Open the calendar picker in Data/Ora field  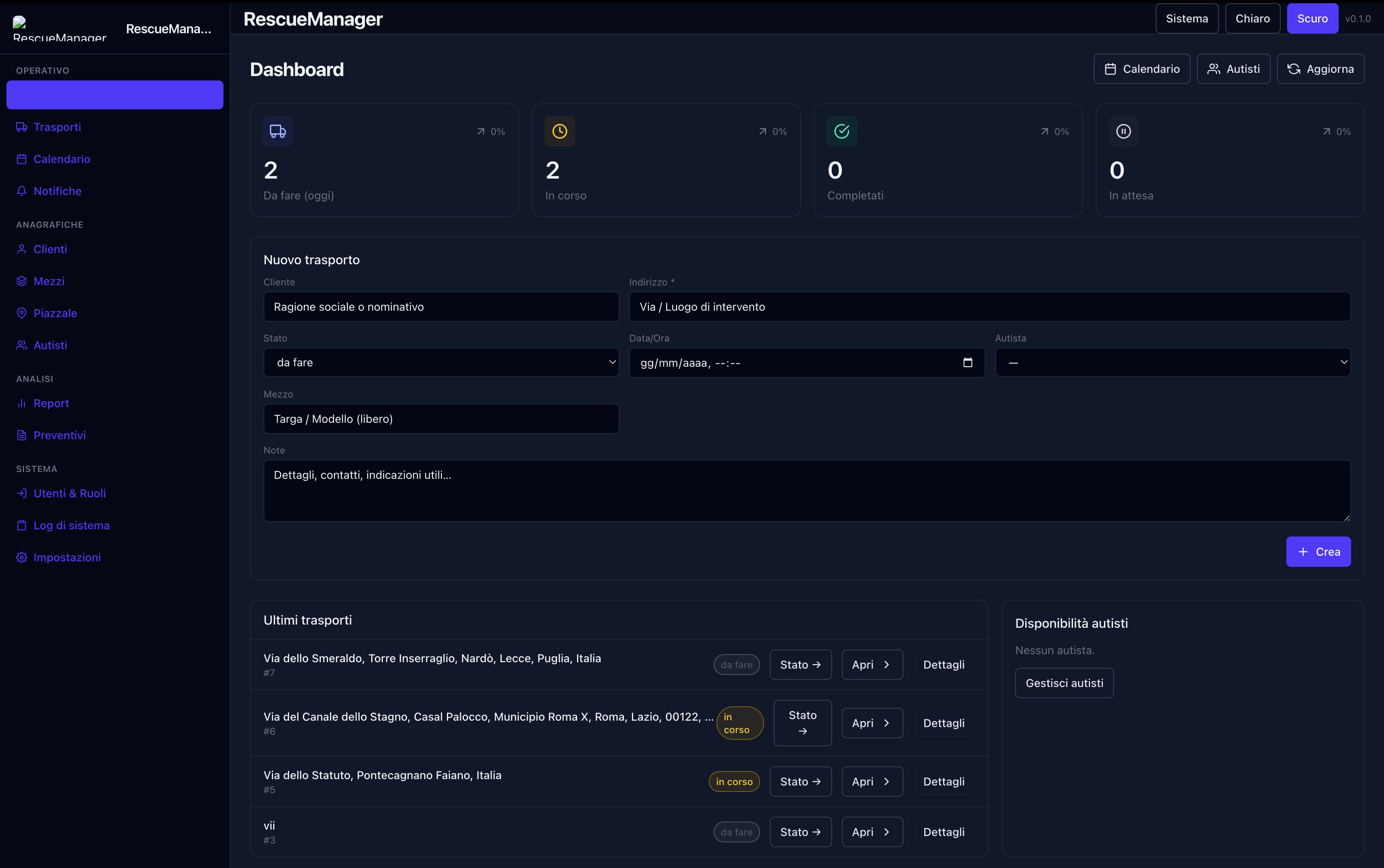pos(967,363)
